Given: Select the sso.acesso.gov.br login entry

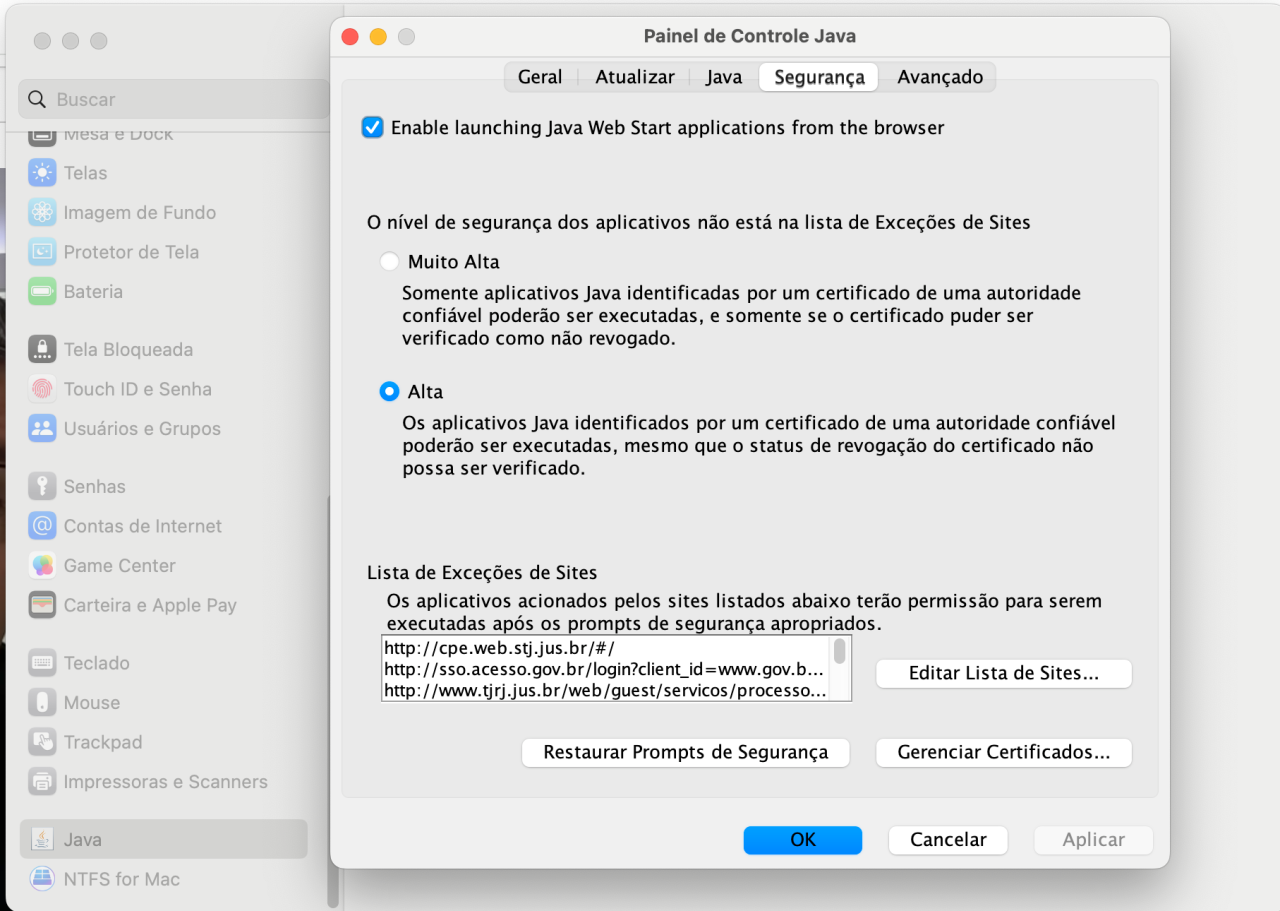Looking at the screenshot, I should click(606, 669).
